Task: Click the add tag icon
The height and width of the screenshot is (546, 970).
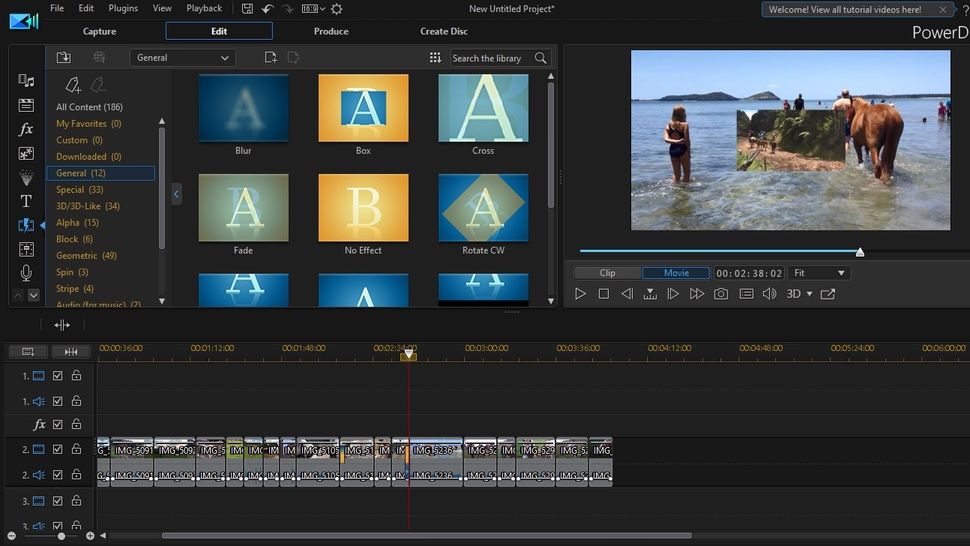Action: (73, 85)
